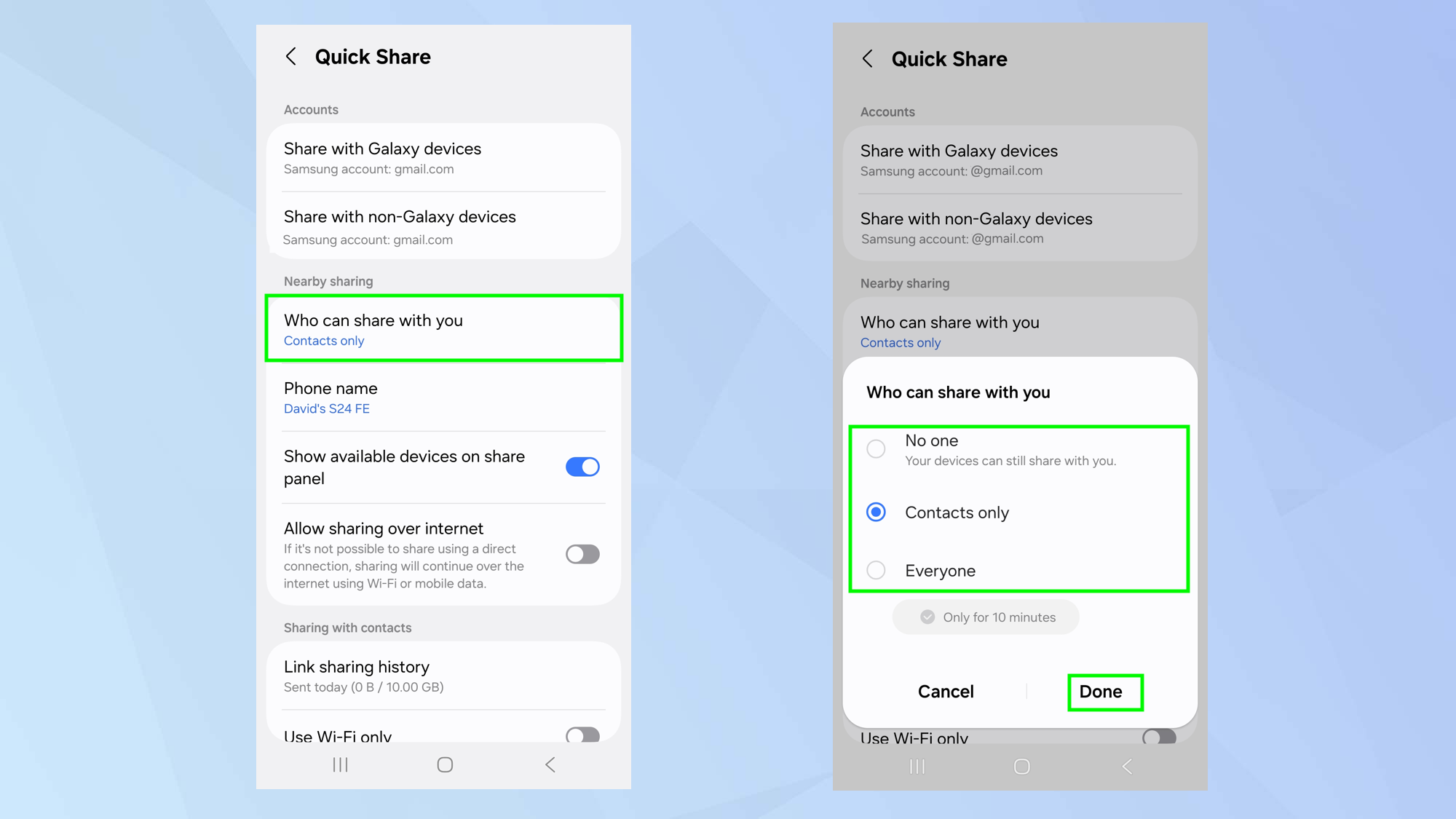Tap the back arrow on the right screen

click(x=868, y=59)
